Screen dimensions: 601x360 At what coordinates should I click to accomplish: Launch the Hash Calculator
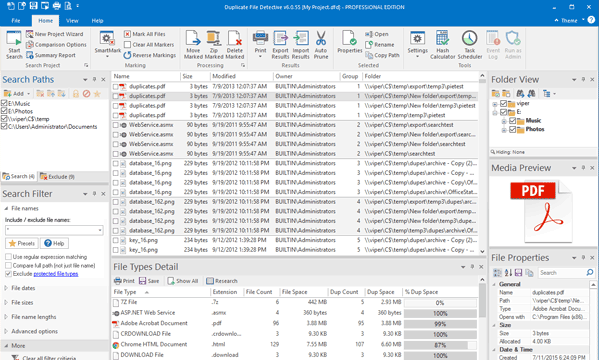442,45
